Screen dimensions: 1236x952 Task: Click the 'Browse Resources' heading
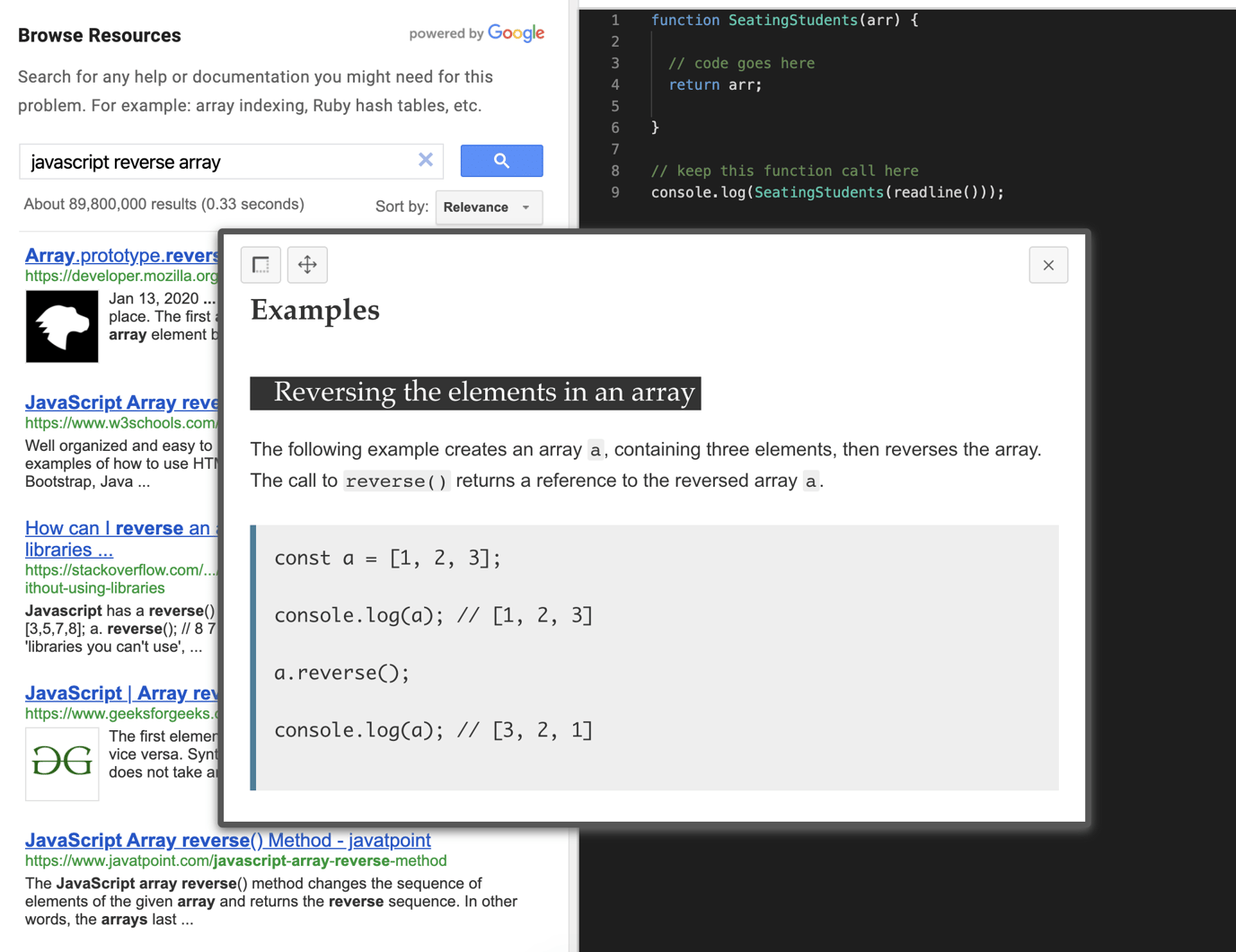click(100, 36)
